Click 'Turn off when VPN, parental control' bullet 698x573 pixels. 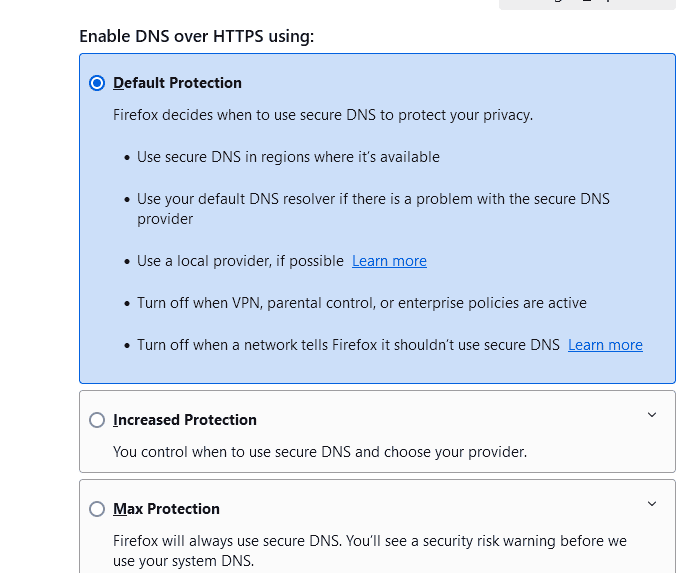[361, 303]
